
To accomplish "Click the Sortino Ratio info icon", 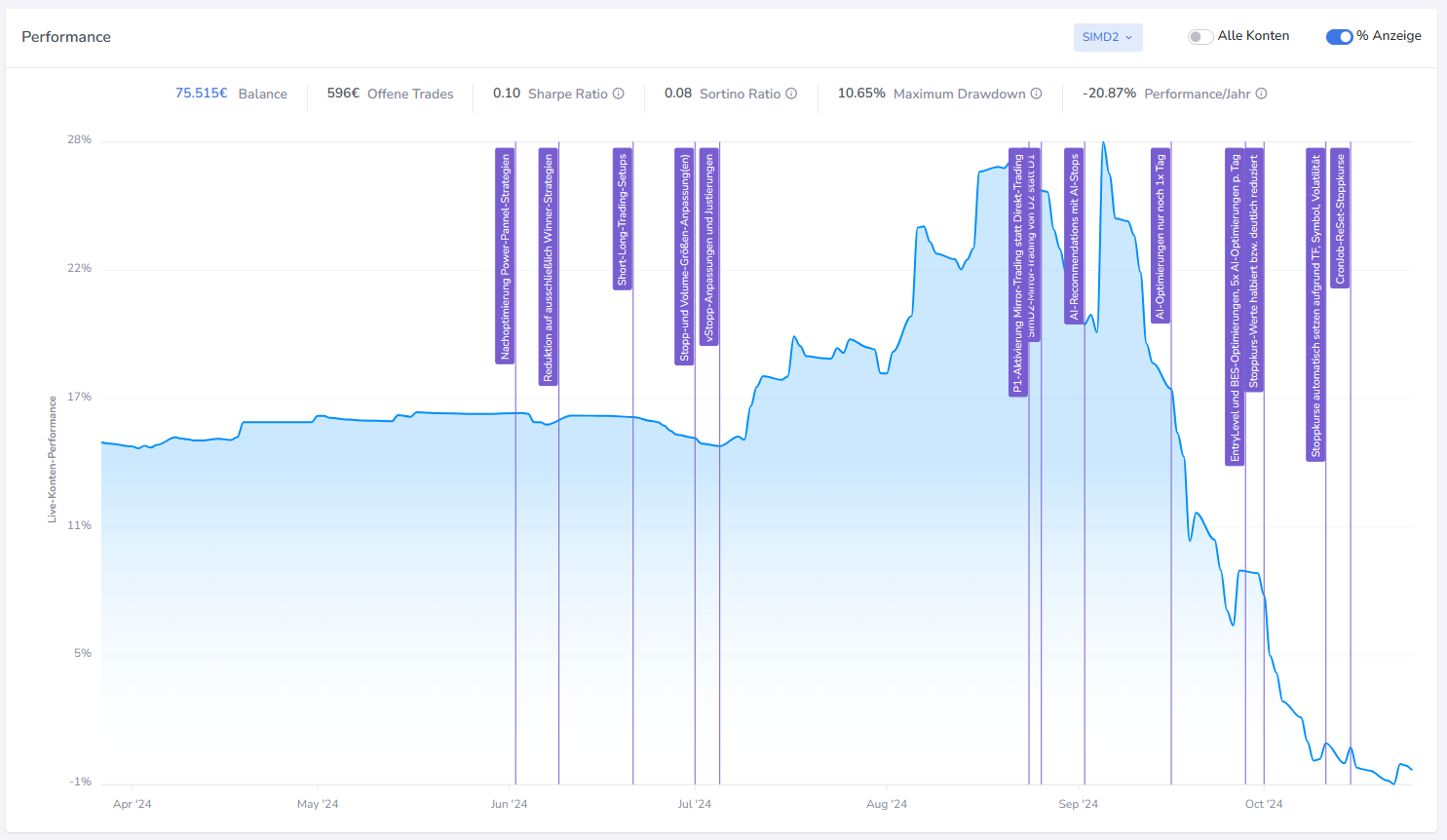I will [x=791, y=94].
